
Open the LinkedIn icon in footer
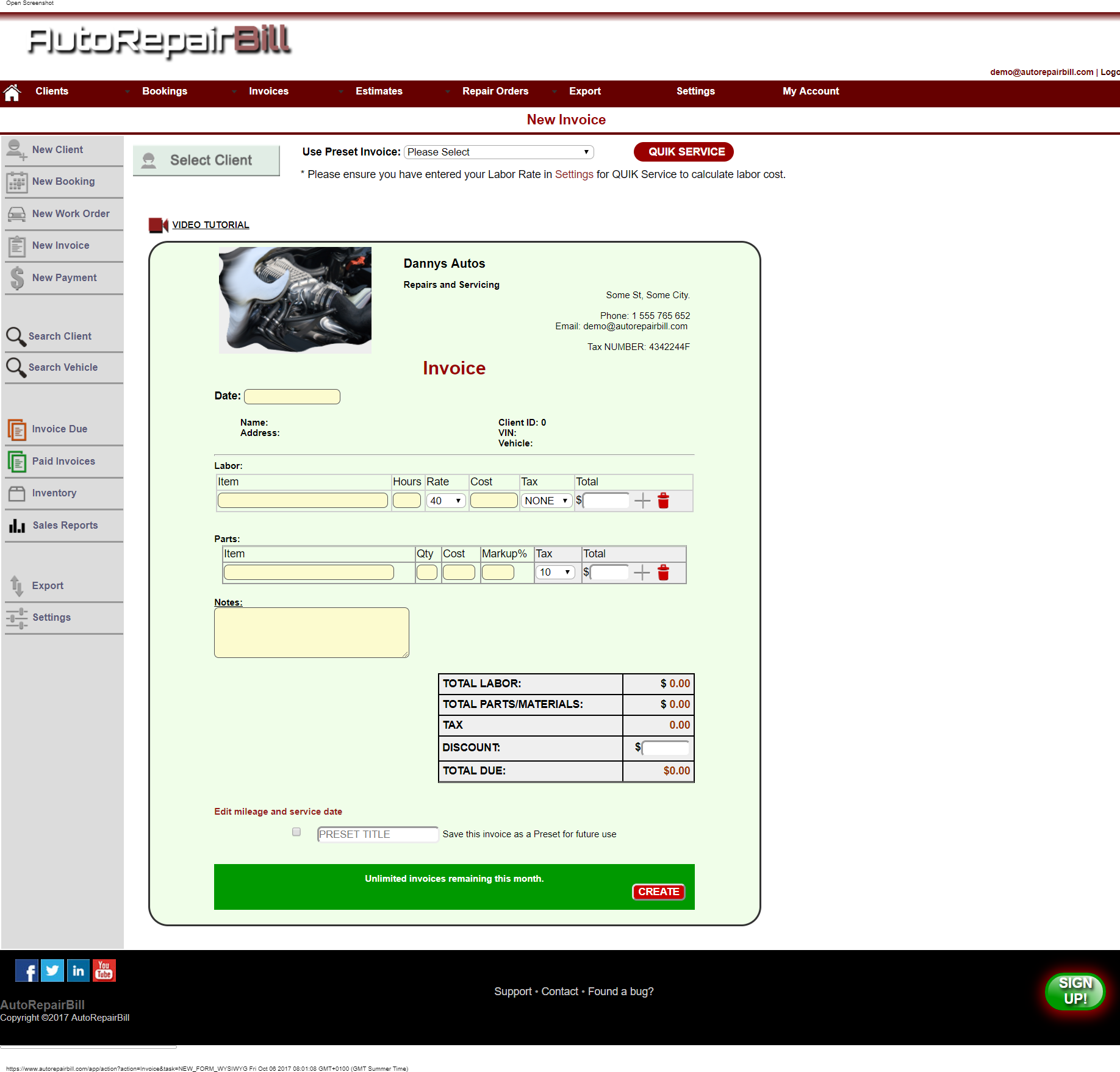click(x=78, y=971)
